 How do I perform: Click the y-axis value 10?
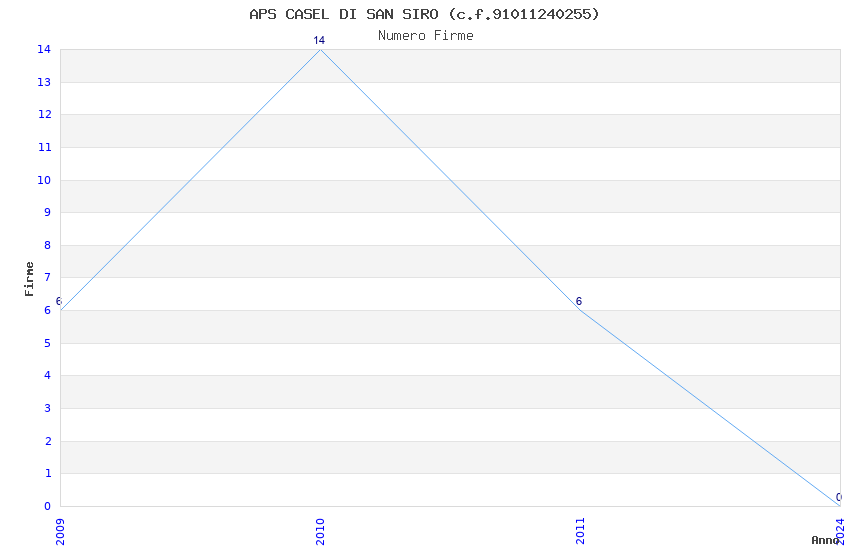click(x=44, y=180)
